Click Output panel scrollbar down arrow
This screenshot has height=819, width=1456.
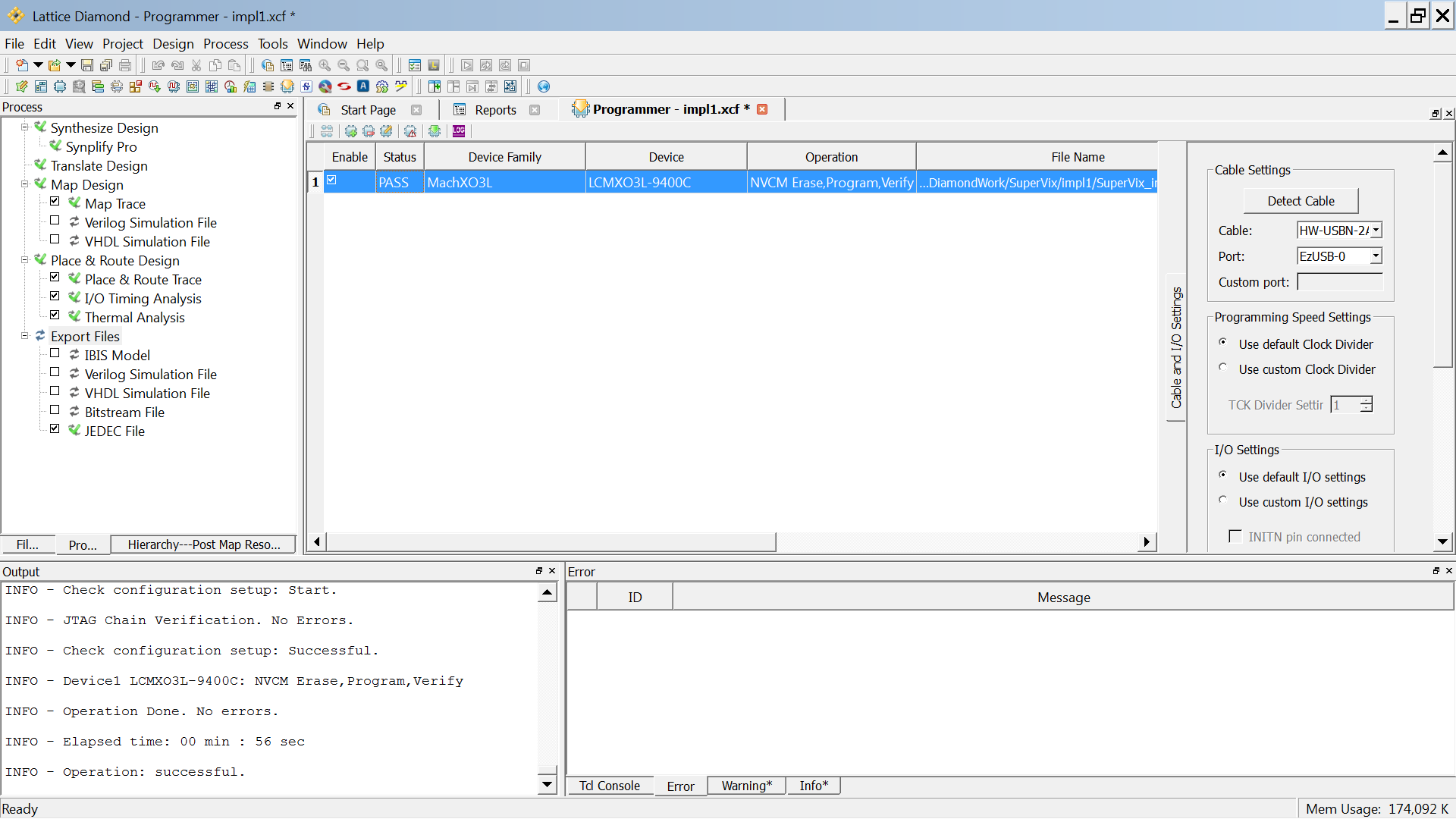pos(547,785)
